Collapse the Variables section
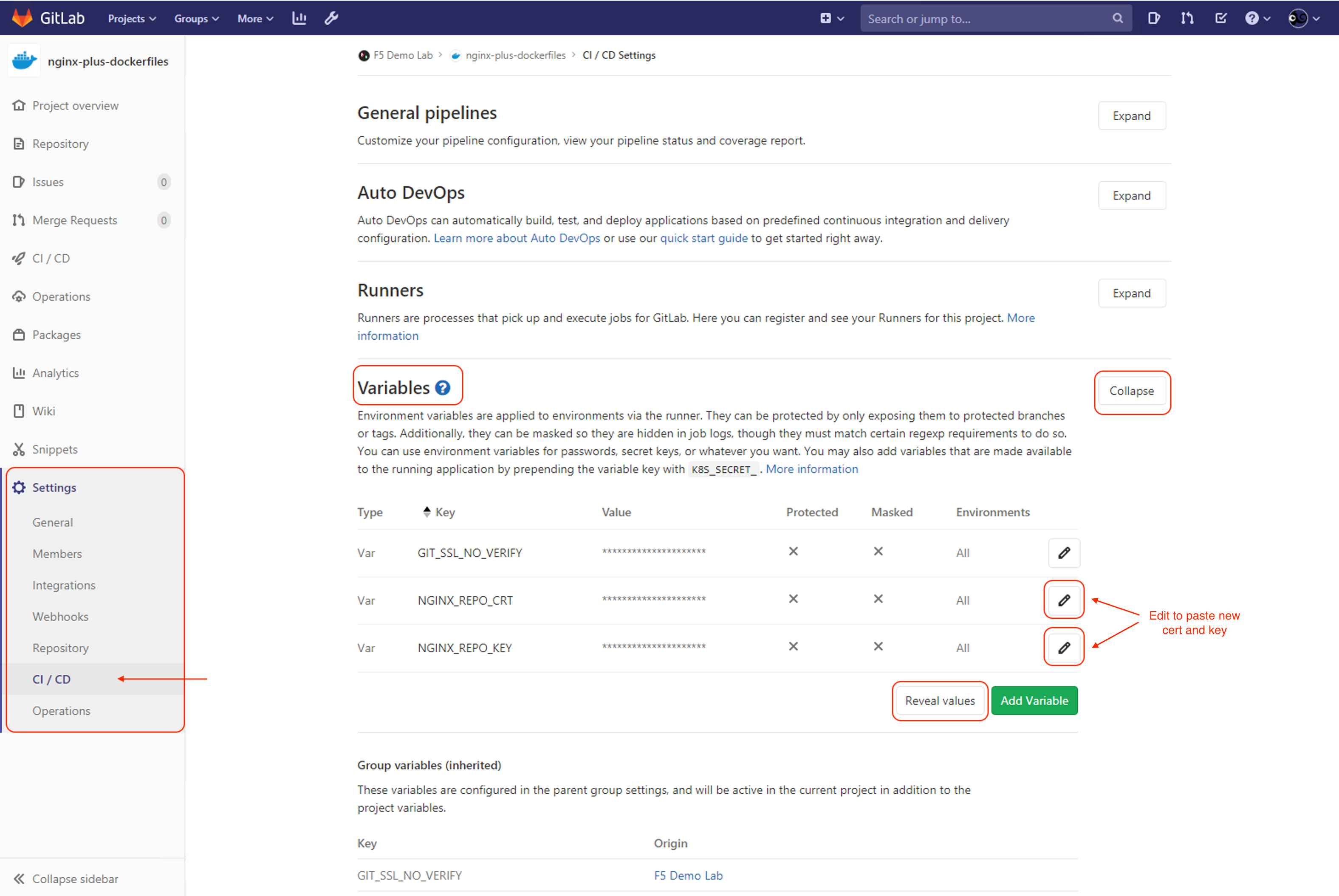This screenshot has width=1339, height=896. (1132, 391)
